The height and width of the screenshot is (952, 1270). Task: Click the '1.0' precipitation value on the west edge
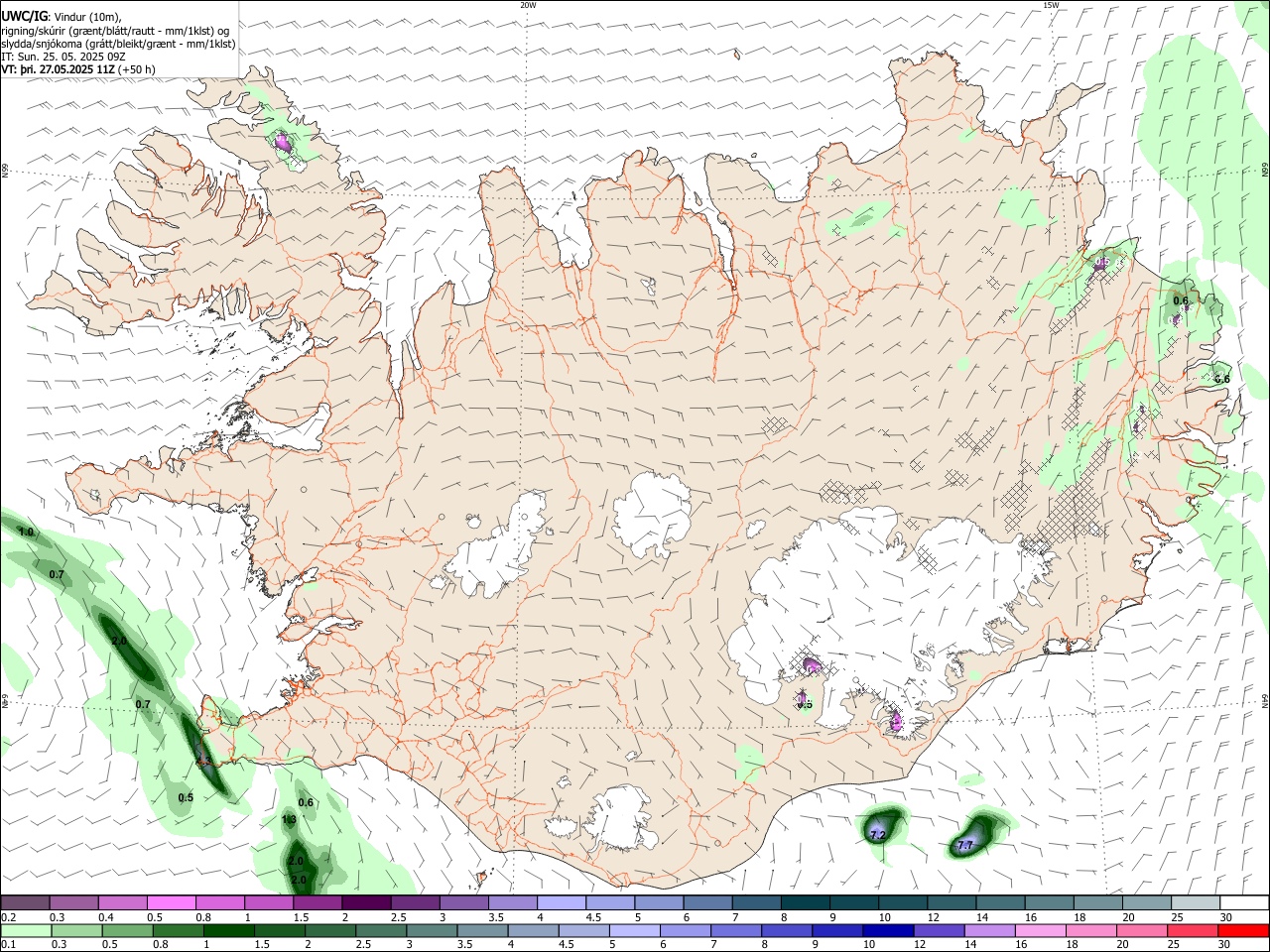(26, 533)
